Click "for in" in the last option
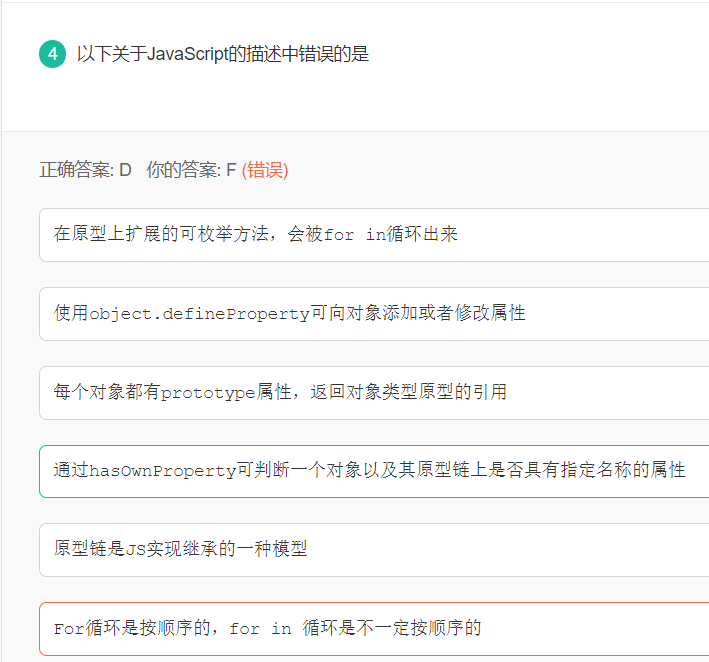The height and width of the screenshot is (662, 709). [x=260, y=629]
